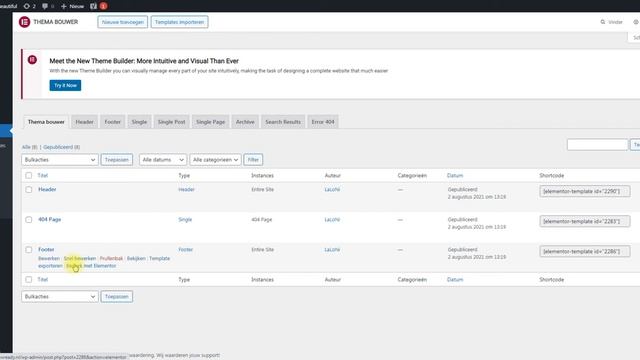Click Bewerken under the Footer template
Viewport: 640px width, 360px height.
point(49,258)
